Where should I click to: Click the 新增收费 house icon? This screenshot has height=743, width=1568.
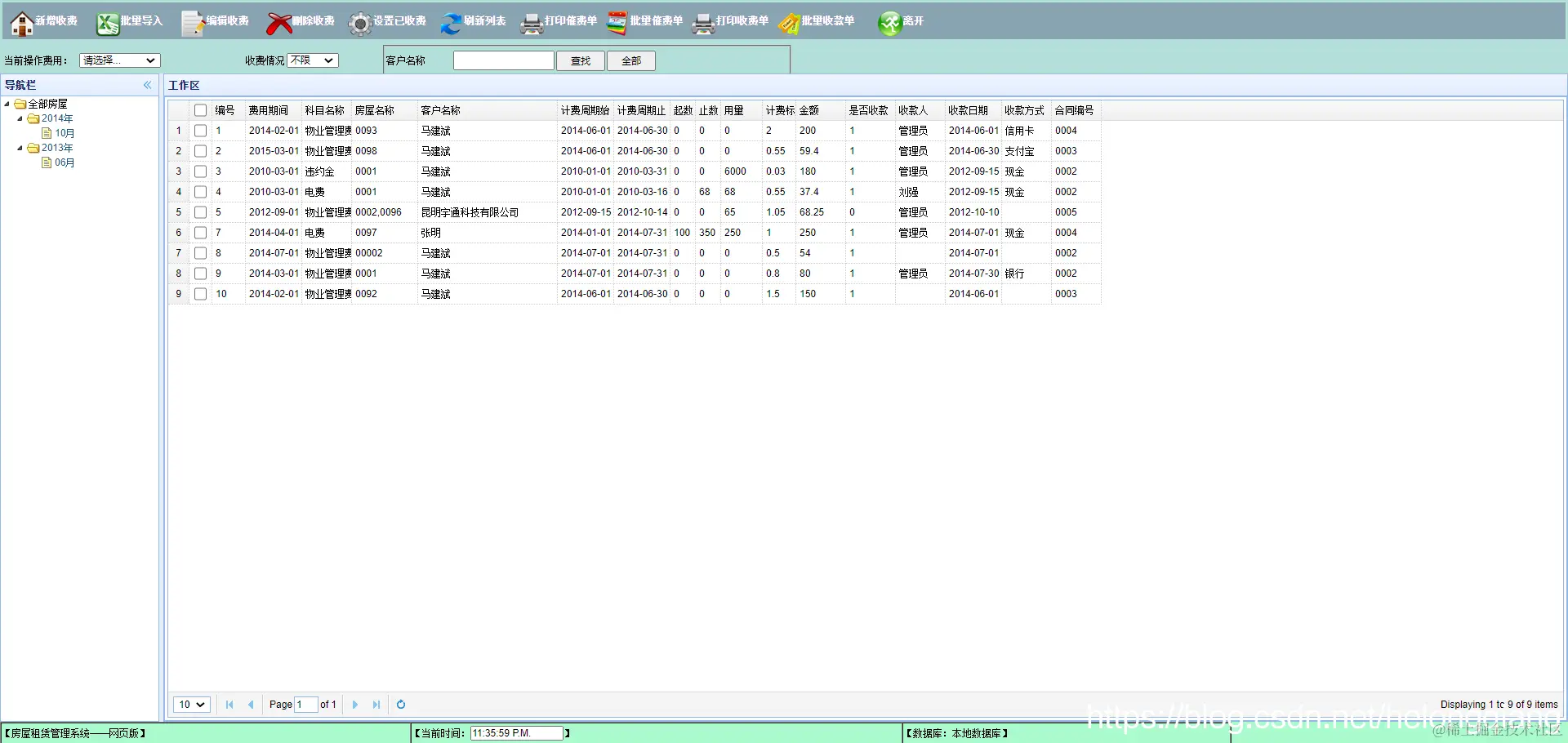[x=21, y=24]
